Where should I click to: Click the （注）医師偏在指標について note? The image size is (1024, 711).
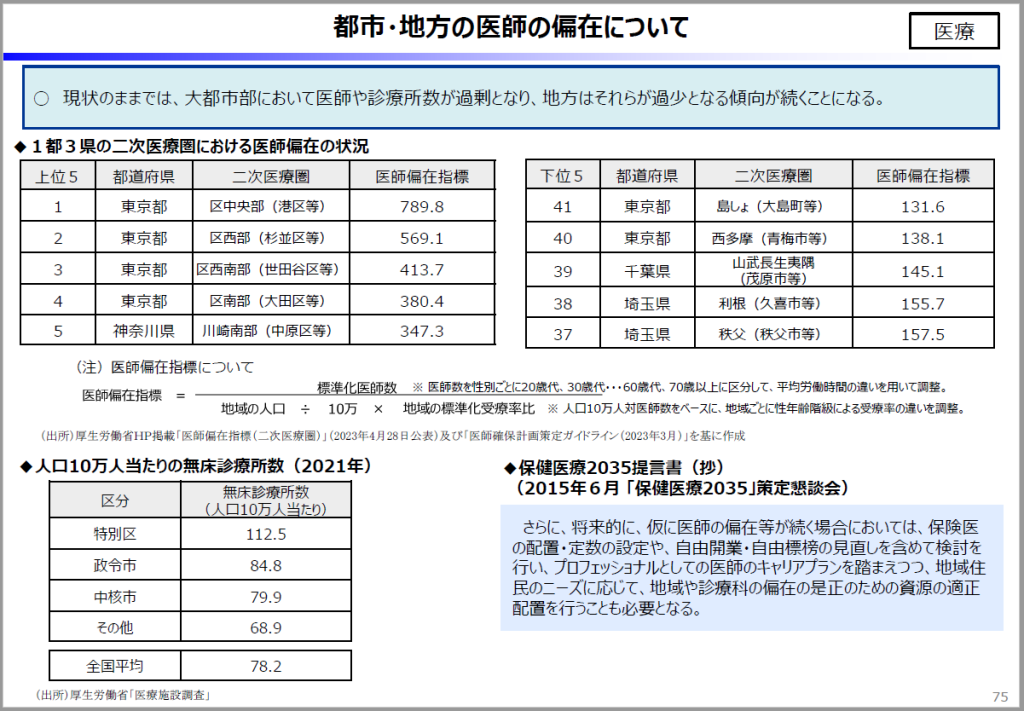point(163,367)
